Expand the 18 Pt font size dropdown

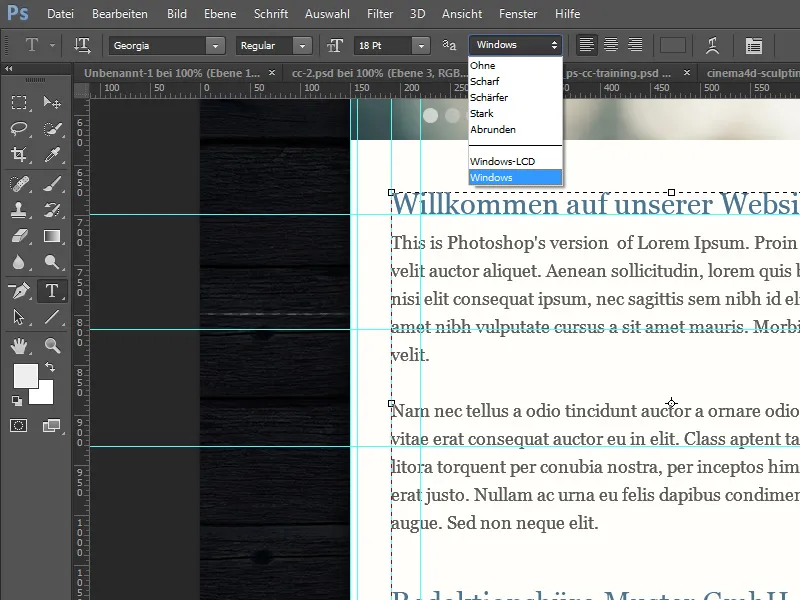(x=423, y=46)
